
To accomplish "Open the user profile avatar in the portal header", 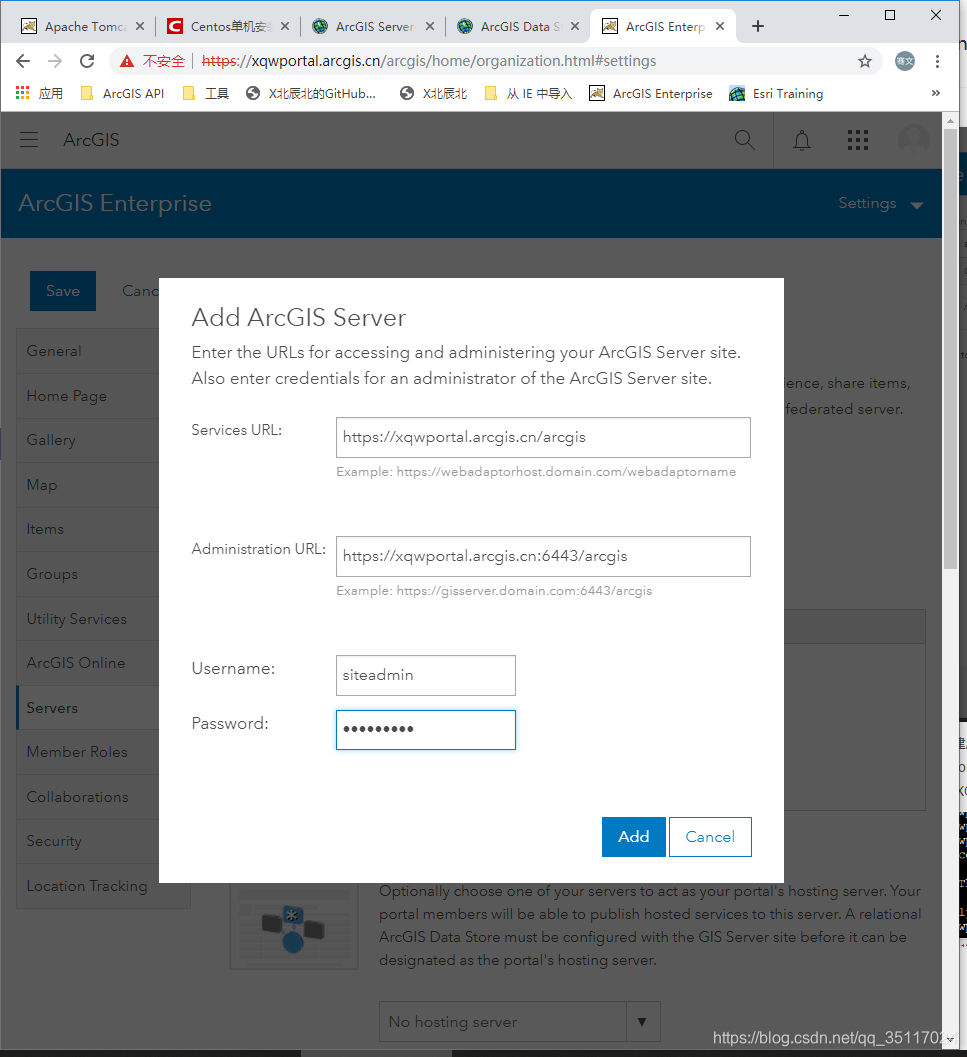I will click(x=914, y=140).
